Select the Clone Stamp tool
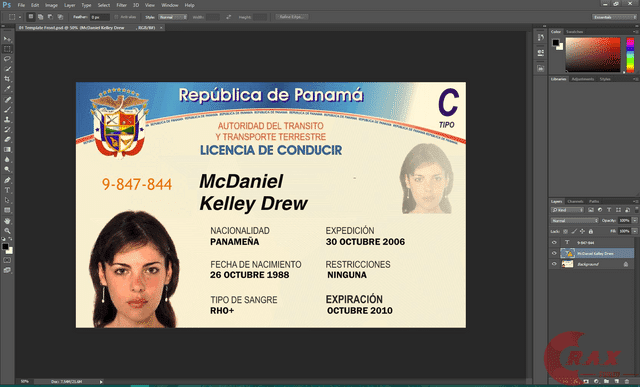640x387 pixels. click(7, 120)
